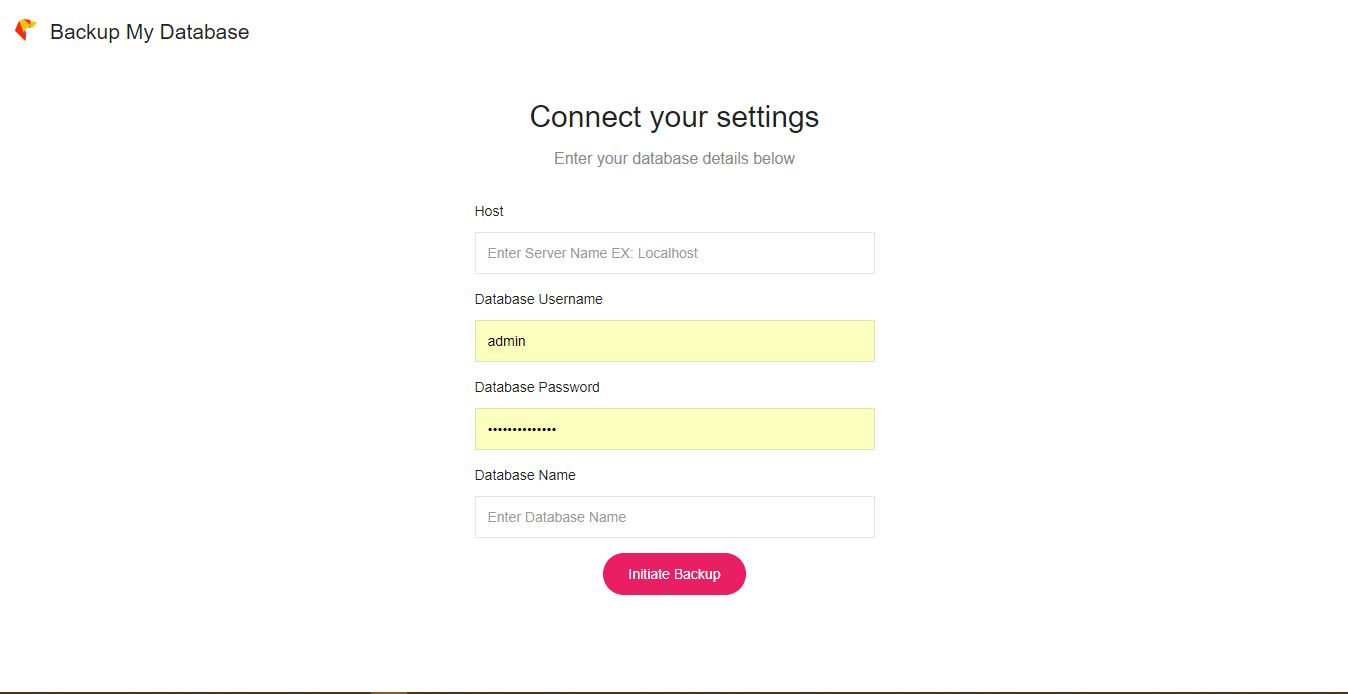The height and width of the screenshot is (694, 1348).
Task: Click the Database Password label
Action: 537,387
